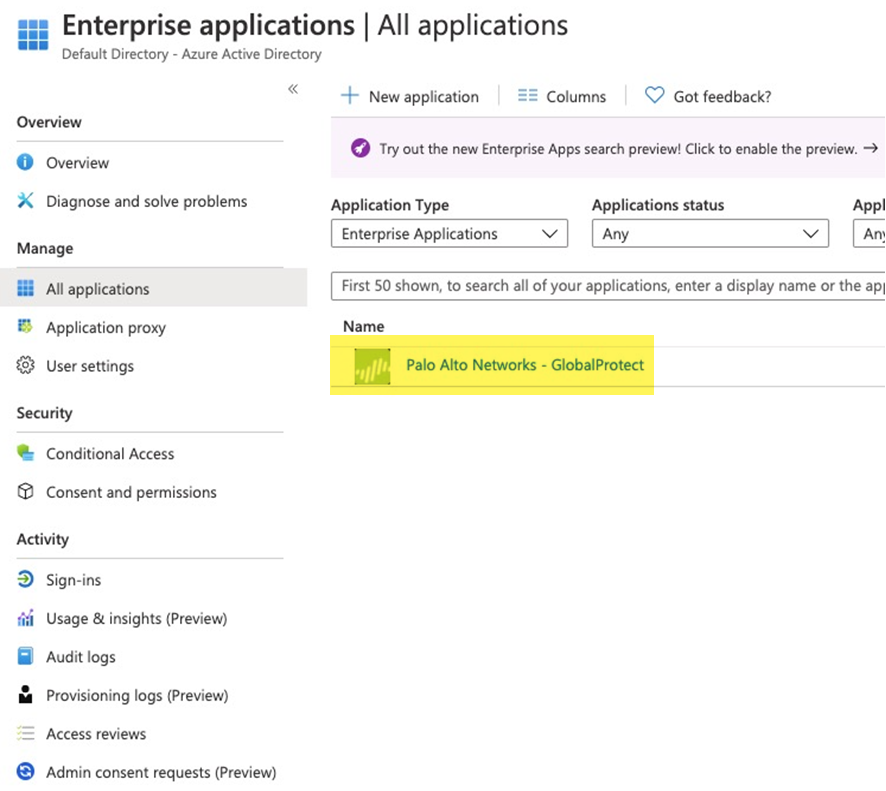This screenshot has height=791, width=886.
Task: Open the Columns chooser
Action: tap(562, 97)
